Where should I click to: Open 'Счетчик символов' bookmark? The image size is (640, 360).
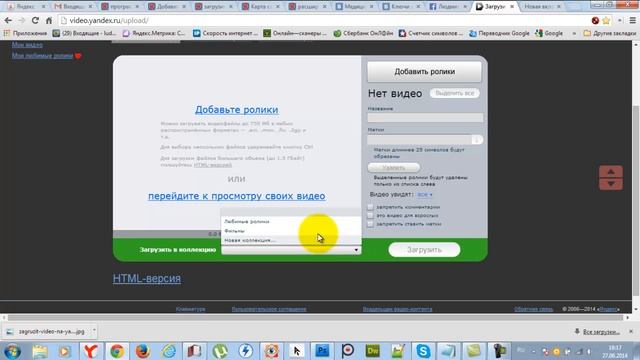click(431, 33)
